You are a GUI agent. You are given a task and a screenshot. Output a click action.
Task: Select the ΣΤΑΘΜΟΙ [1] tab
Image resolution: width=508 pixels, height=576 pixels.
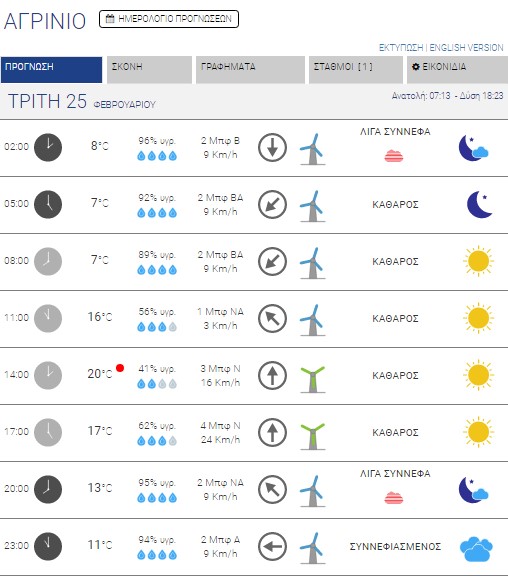pos(356,70)
